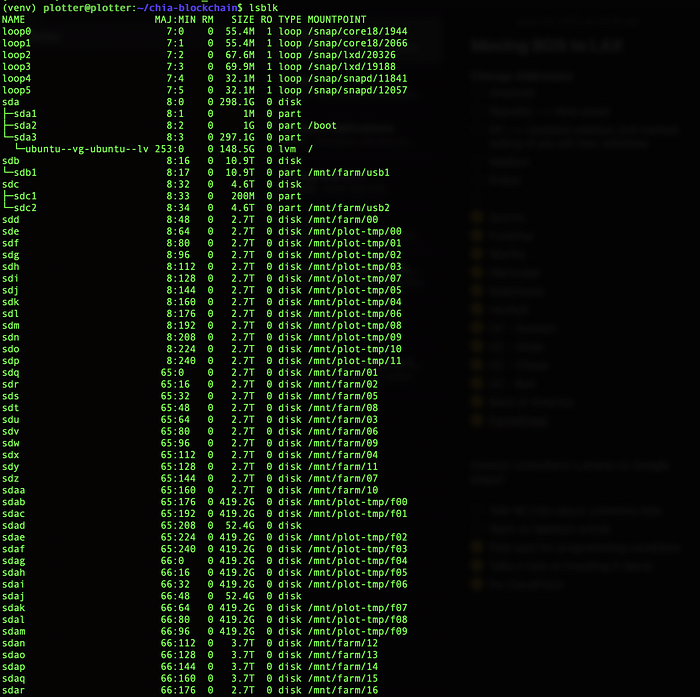Select the sdc1 partition name

[25, 196]
